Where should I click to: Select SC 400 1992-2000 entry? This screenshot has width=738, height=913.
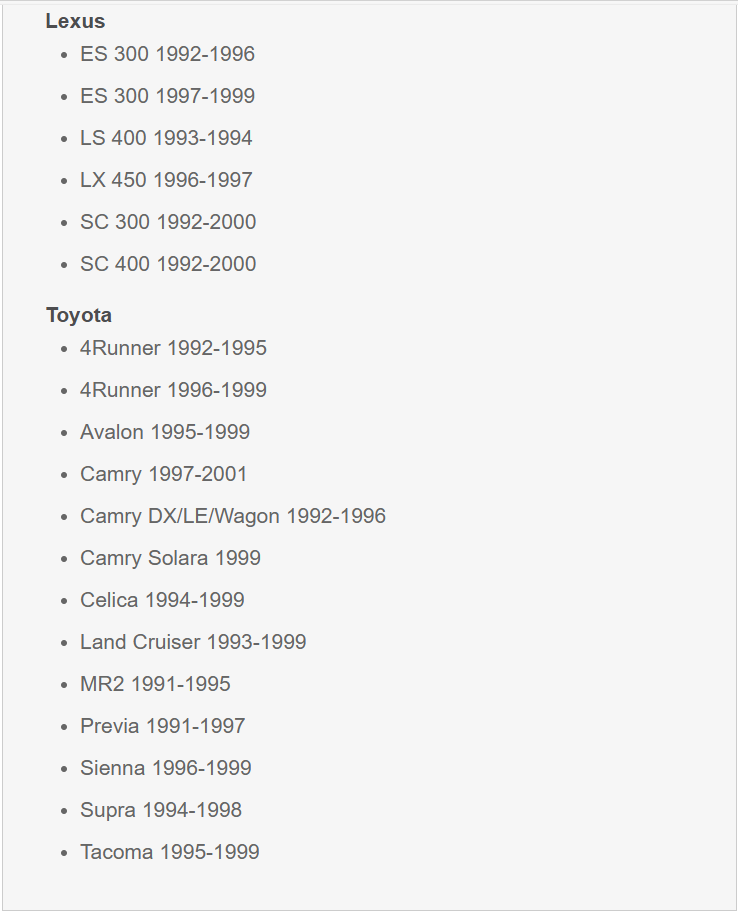click(x=168, y=264)
